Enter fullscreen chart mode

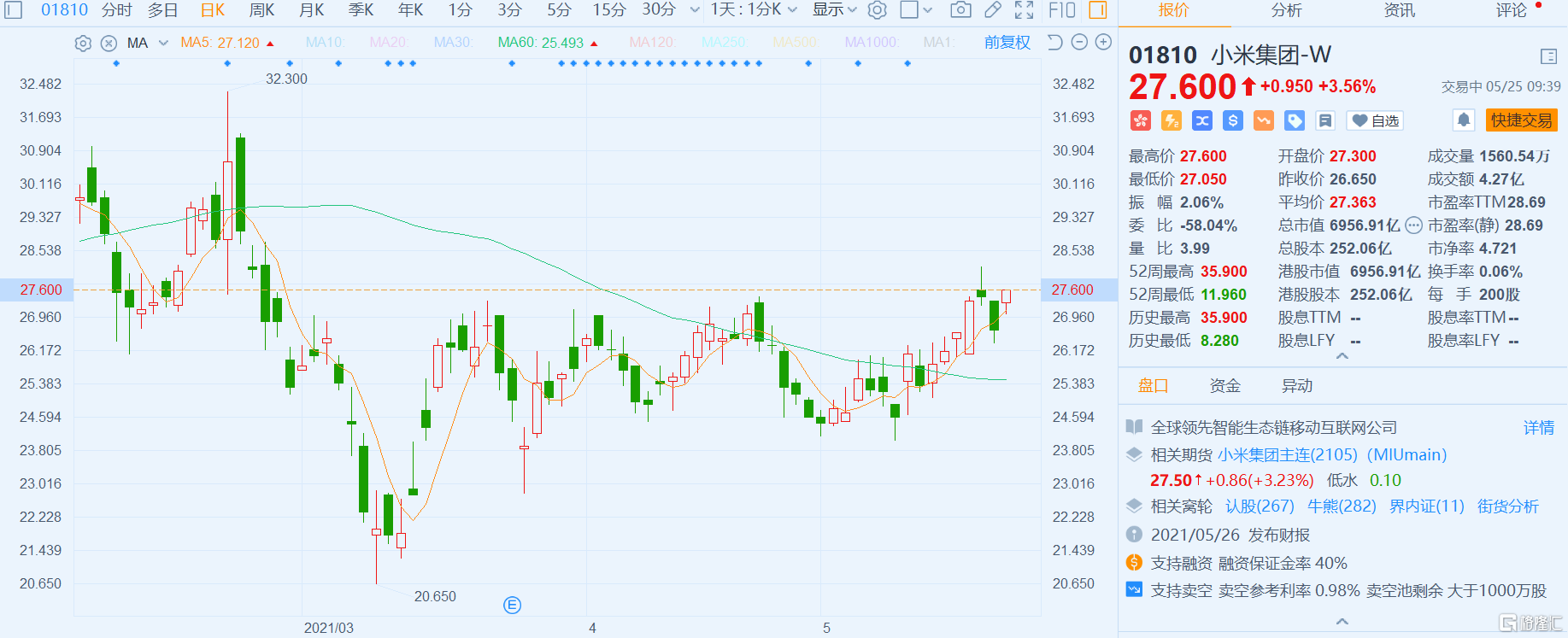coord(1025,10)
